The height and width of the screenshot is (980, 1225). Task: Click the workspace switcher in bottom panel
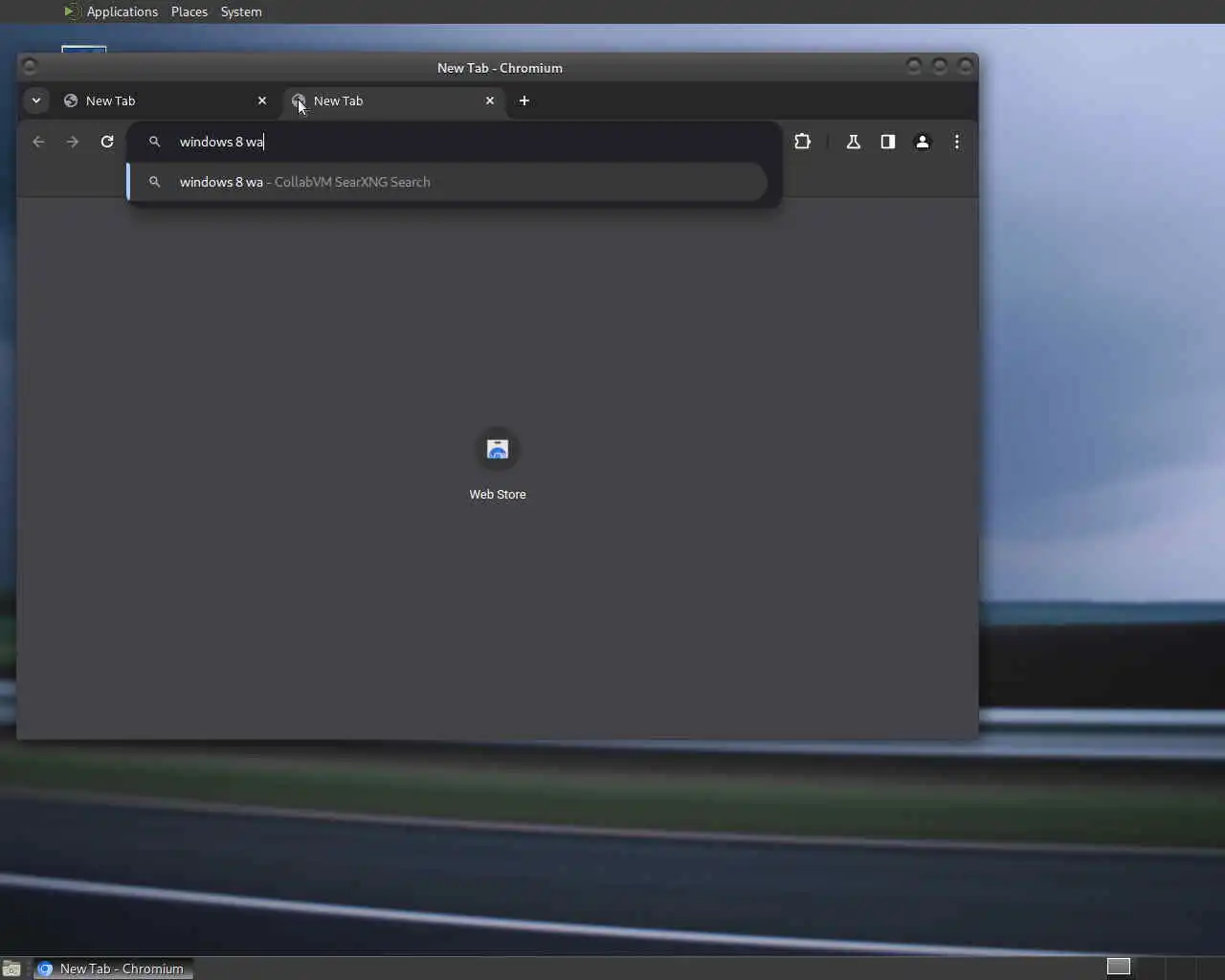1119,967
